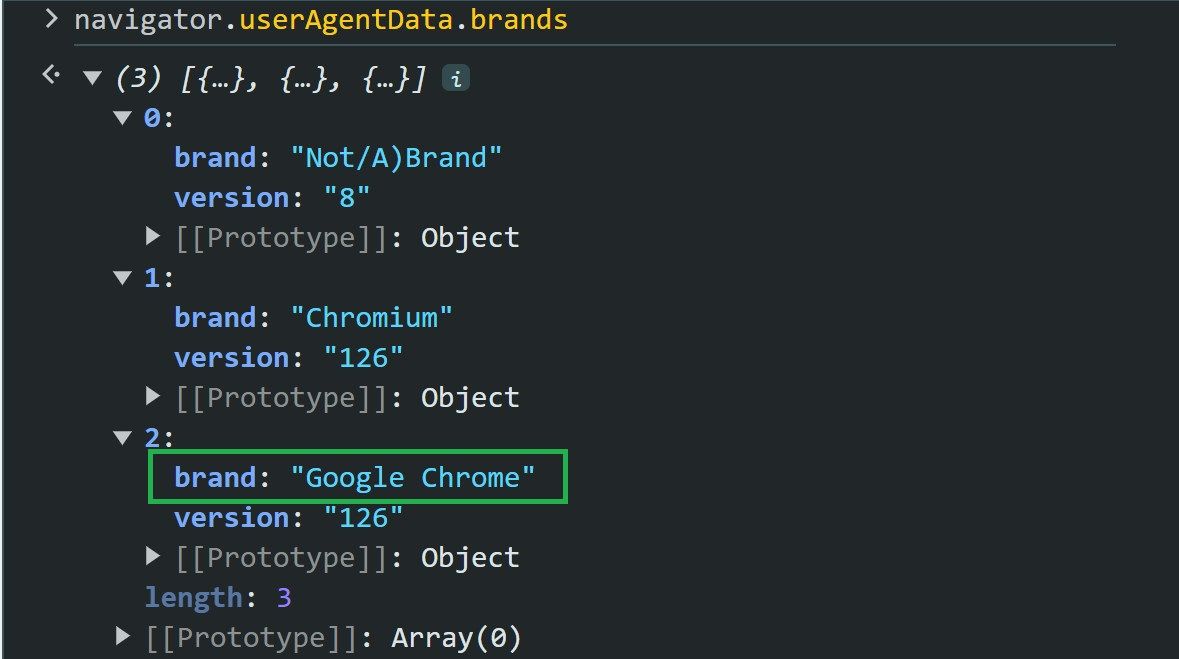Viewport: 1179px width, 659px height.
Task: Collapse array index 2 entry
Action: (123, 438)
